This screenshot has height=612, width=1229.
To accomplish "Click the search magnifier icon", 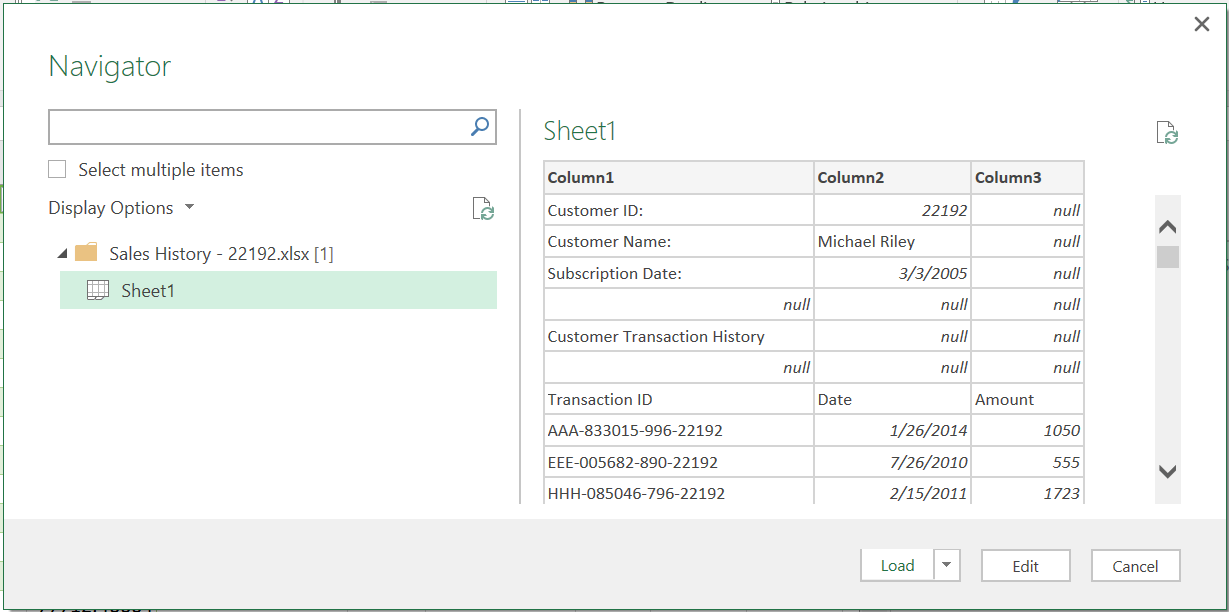I will tap(480, 127).
